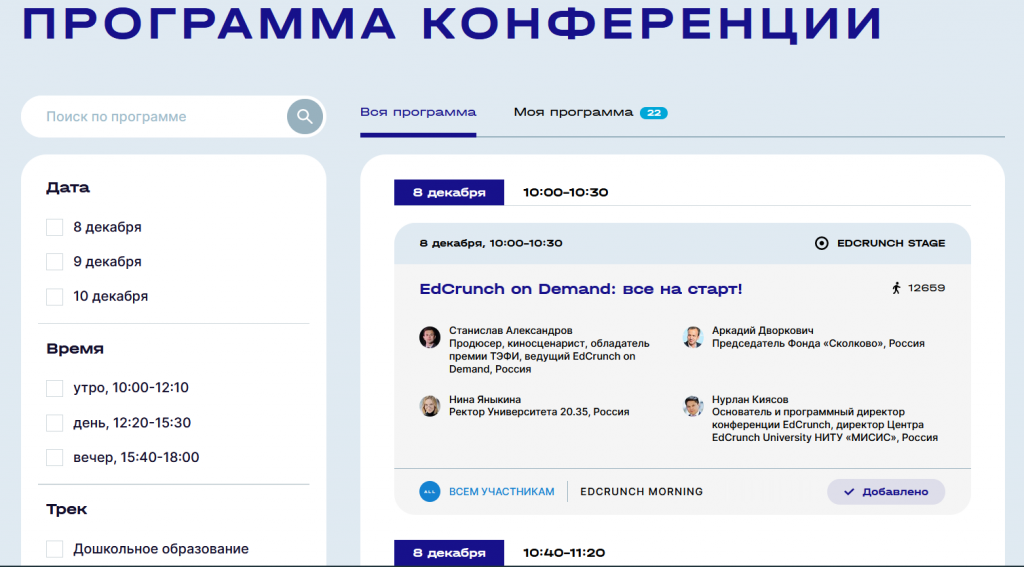Click the '8 декабря' badge beside 10:40-11:20
Viewport: 1024px width, 567px height.
[449, 553]
